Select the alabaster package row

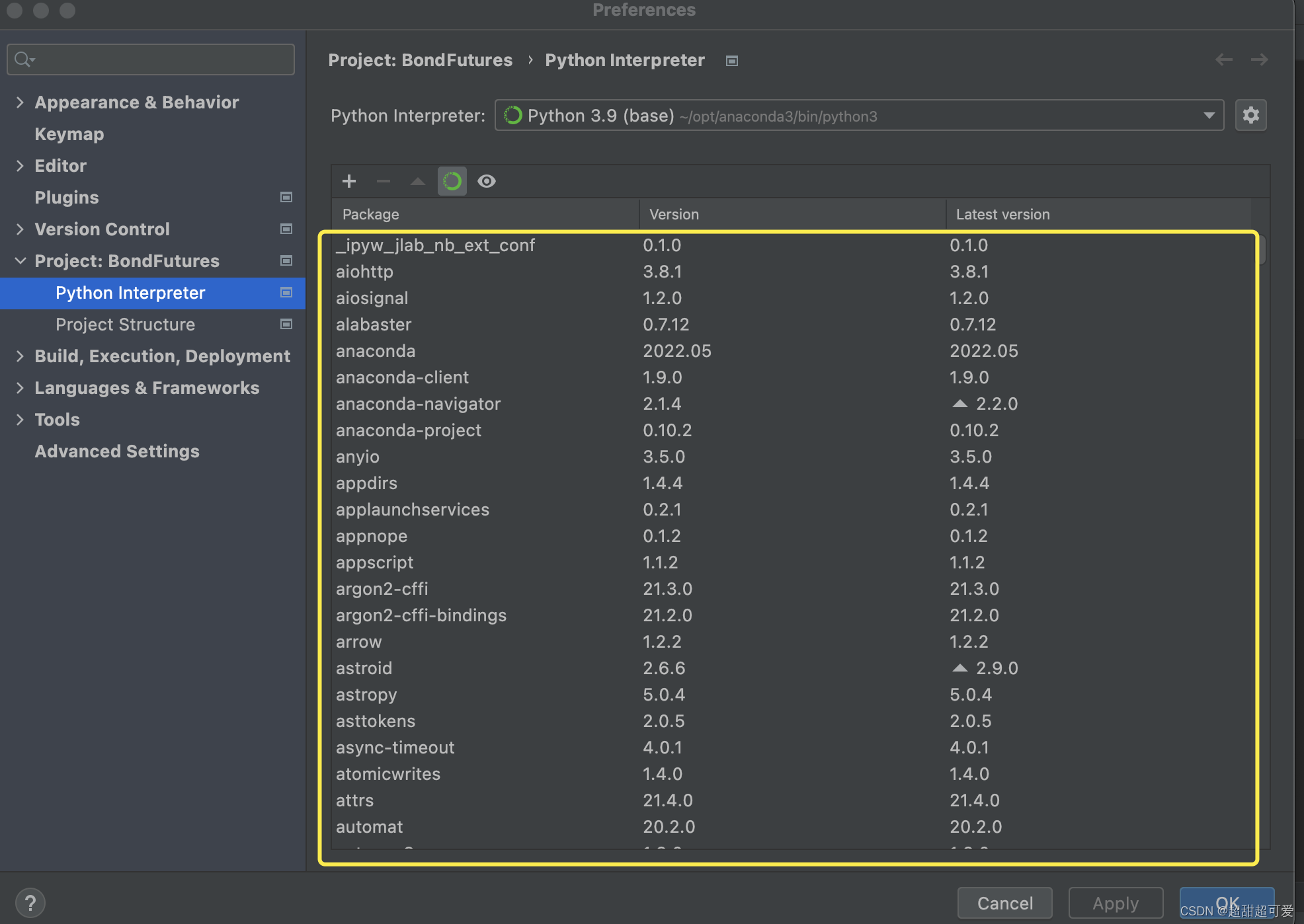(x=791, y=325)
